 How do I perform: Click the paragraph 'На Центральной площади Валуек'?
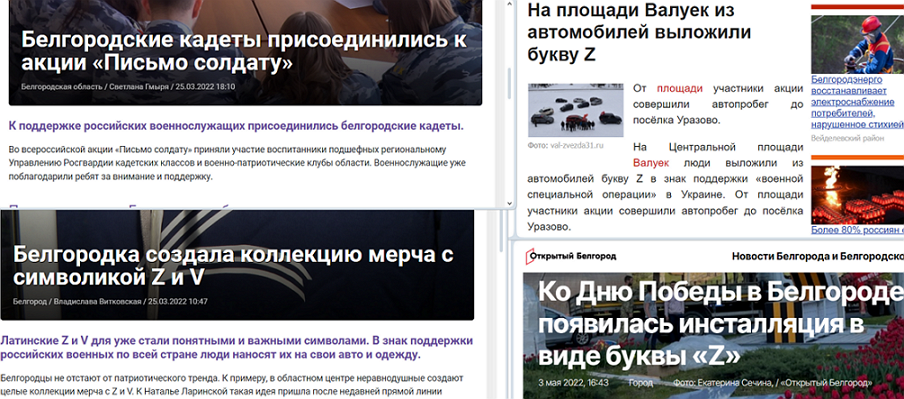tap(665, 188)
